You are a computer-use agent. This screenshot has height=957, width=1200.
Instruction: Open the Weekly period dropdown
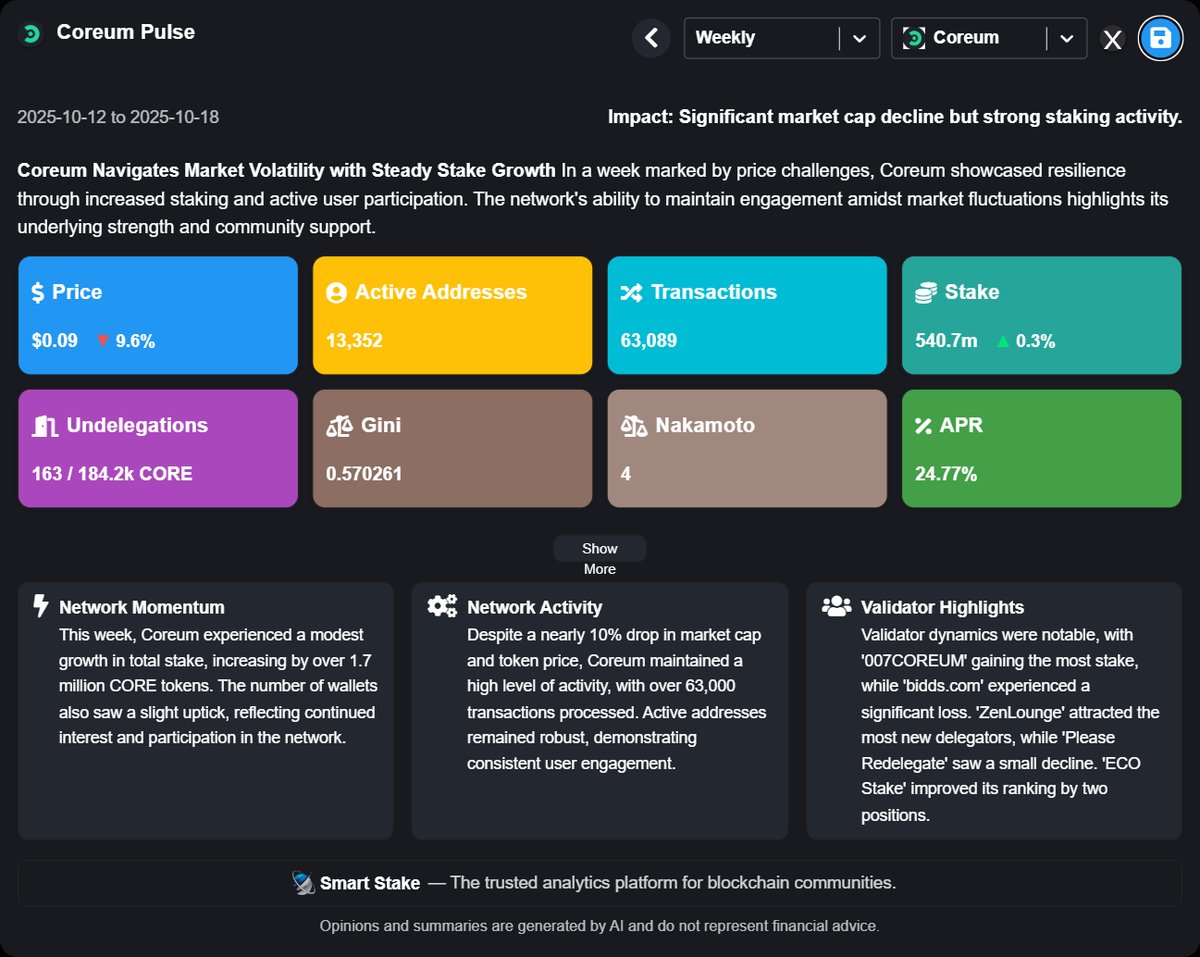click(781, 38)
